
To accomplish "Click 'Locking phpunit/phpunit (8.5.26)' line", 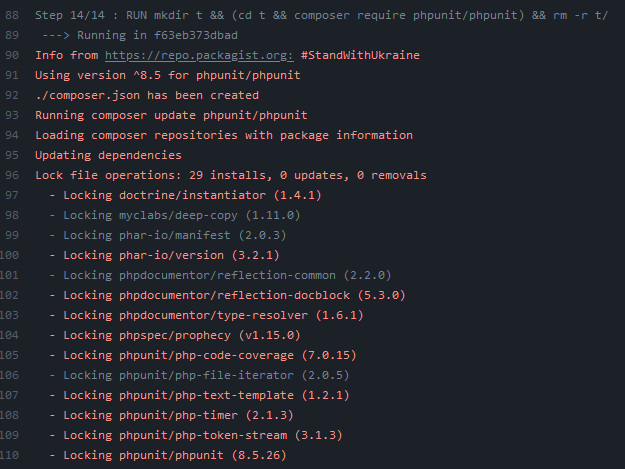I will tap(168, 455).
